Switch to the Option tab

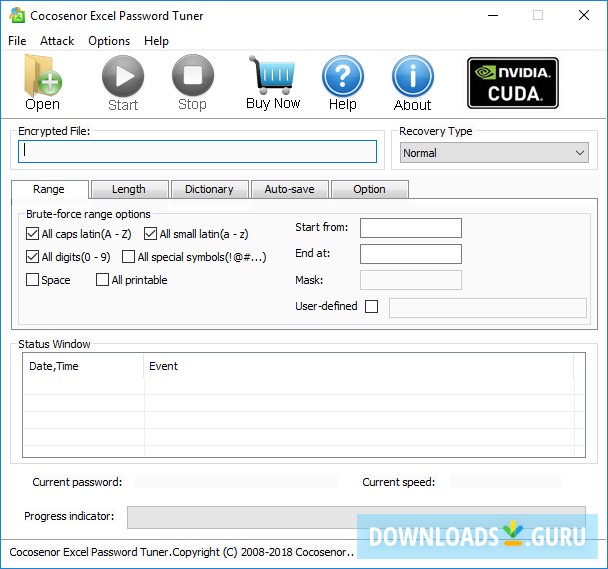(x=369, y=189)
